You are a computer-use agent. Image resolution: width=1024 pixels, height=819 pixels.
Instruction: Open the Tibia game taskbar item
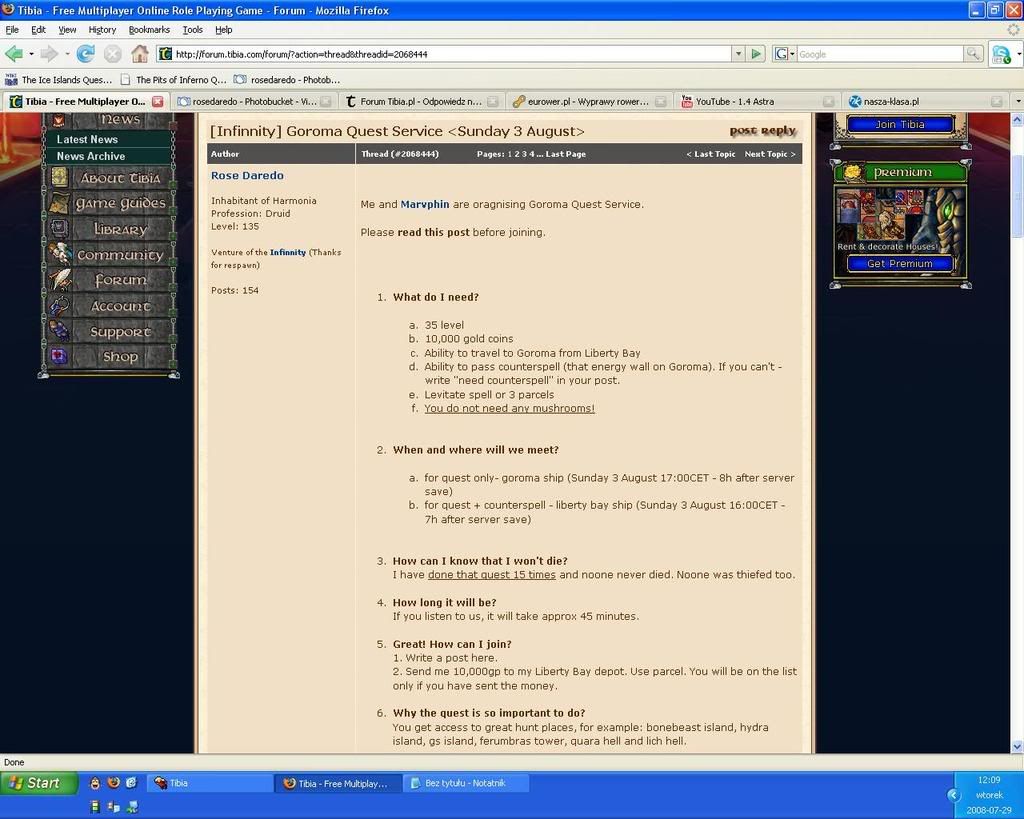(210, 783)
